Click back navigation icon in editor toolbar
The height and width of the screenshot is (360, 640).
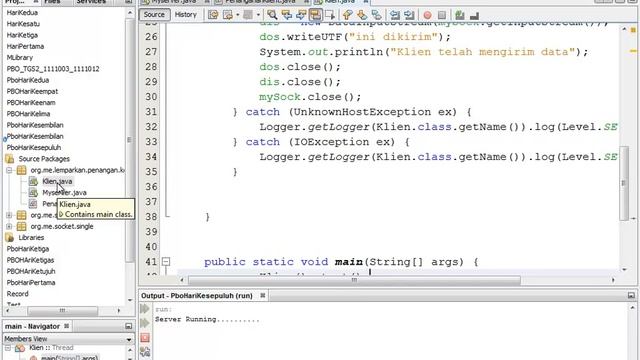pyautogui.click(x=228, y=15)
